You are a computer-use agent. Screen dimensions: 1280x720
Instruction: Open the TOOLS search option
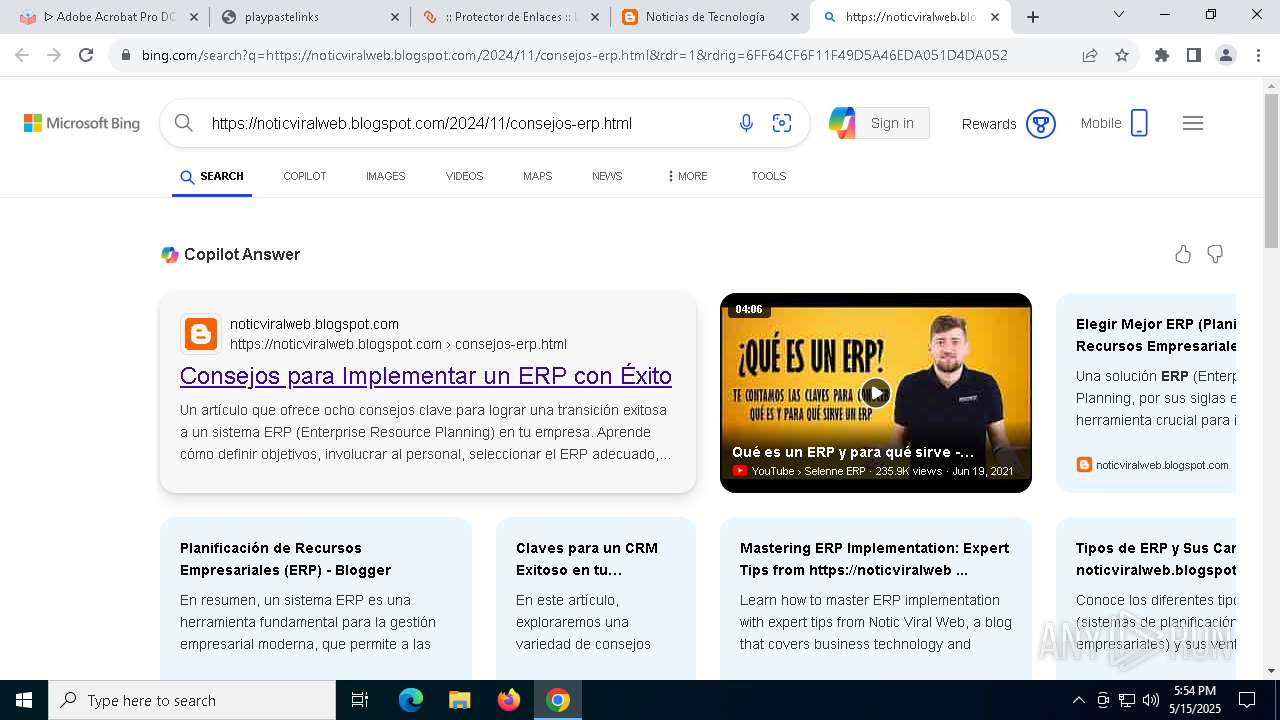point(769,176)
